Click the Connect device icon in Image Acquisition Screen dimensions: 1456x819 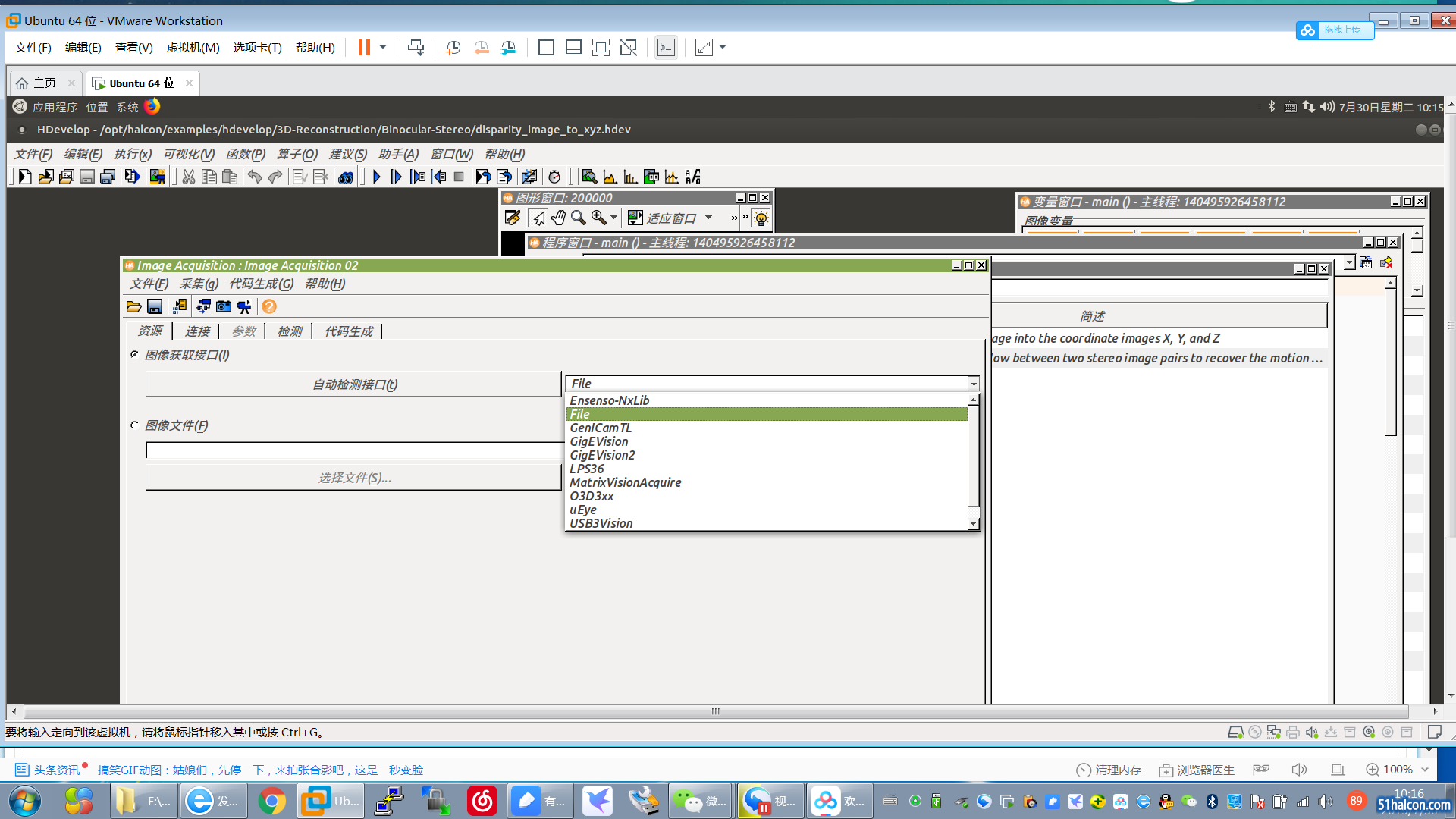pos(203,306)
